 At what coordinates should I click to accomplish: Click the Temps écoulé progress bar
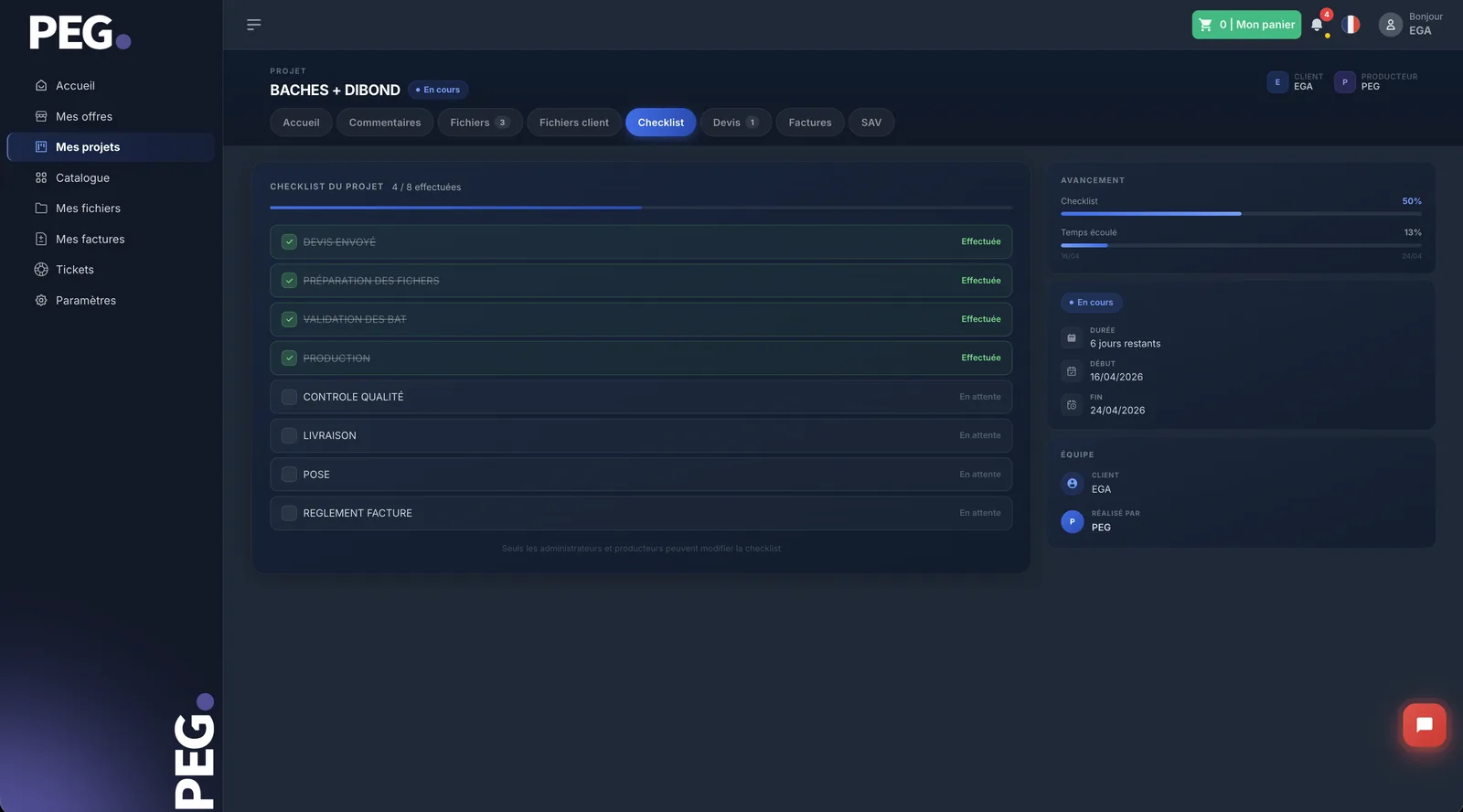tap(1241, 245)
